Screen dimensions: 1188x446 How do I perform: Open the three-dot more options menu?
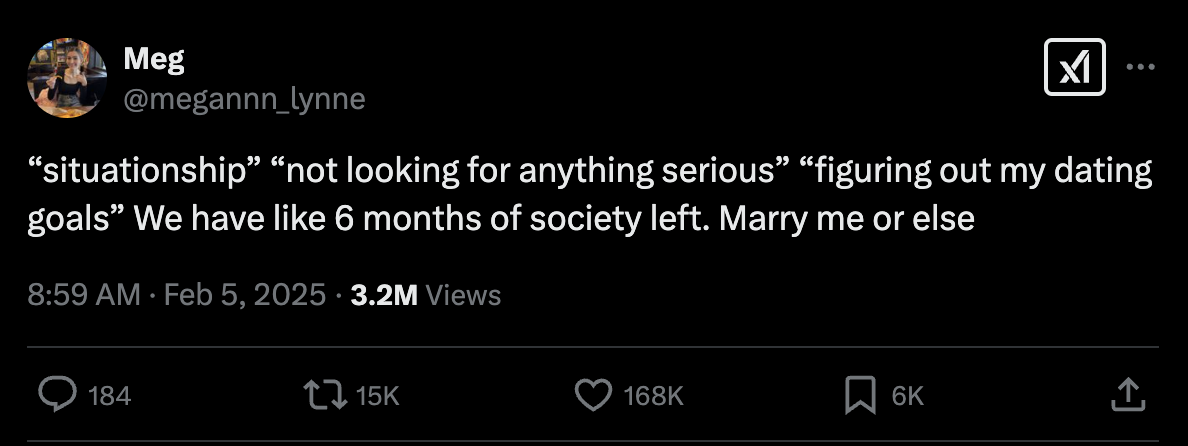pos(1140,68)
